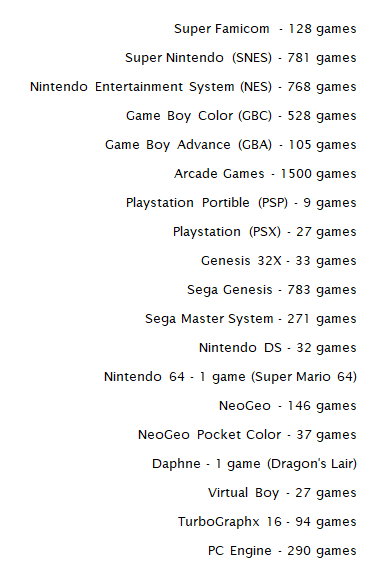This screenshot has height=571, width=377.
Task: Click the Super Famicom 128 games line
Action: (265, 29)
